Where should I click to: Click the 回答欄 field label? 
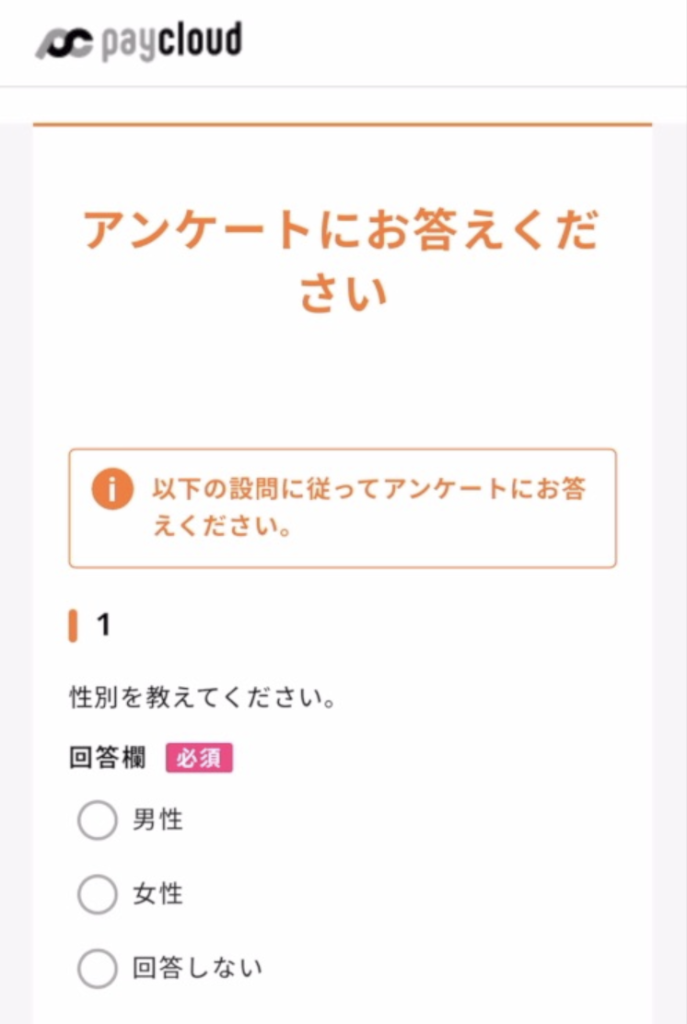[108, 758]
